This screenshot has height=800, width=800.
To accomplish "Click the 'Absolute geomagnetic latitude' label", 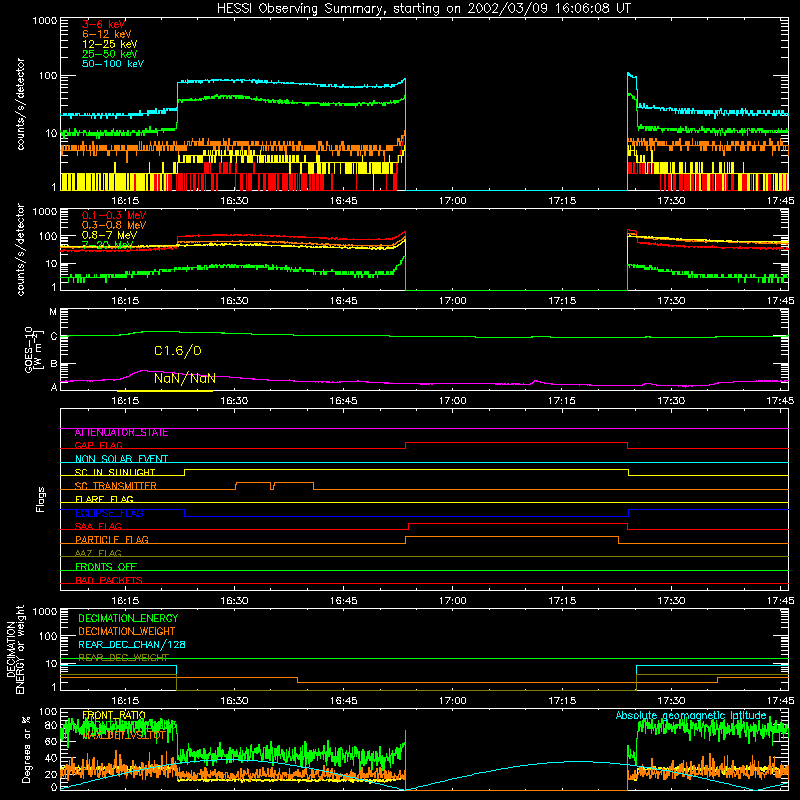I will coord(691,715).
